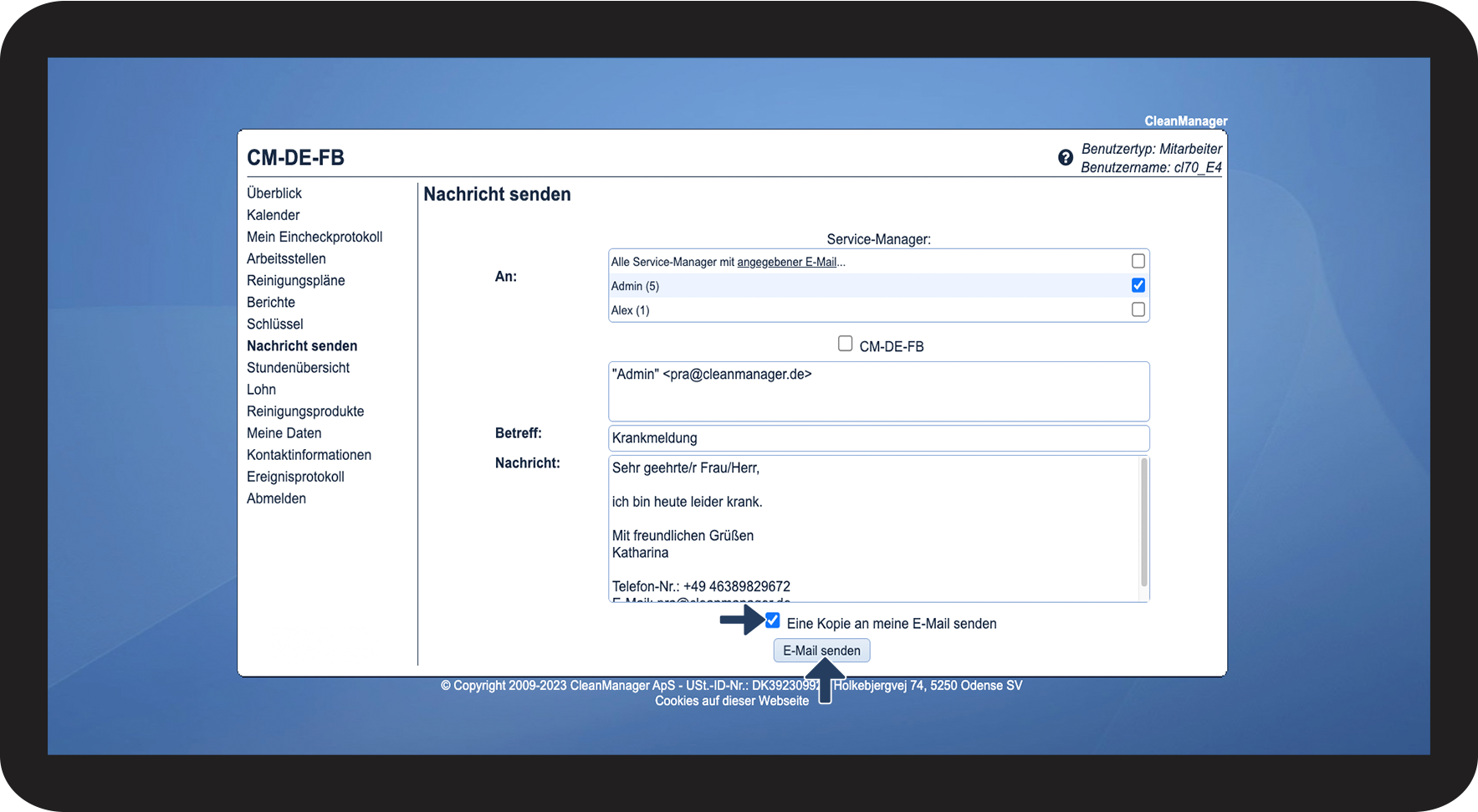
Task: Click the recipient address text box
Action: [878, 391]
